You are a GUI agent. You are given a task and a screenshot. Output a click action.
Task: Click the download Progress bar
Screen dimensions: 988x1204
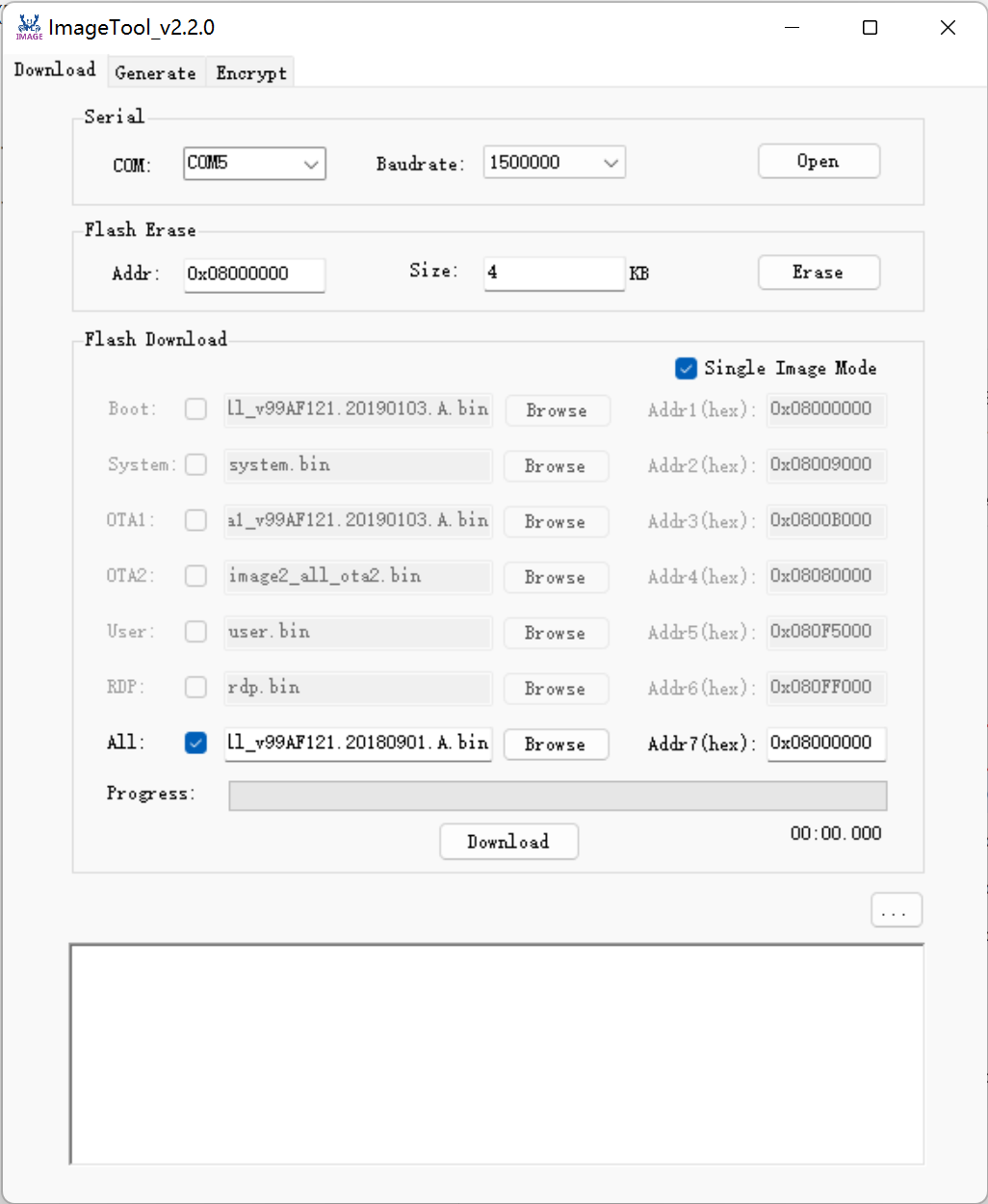pyautogui.click(x=557, y=796)
